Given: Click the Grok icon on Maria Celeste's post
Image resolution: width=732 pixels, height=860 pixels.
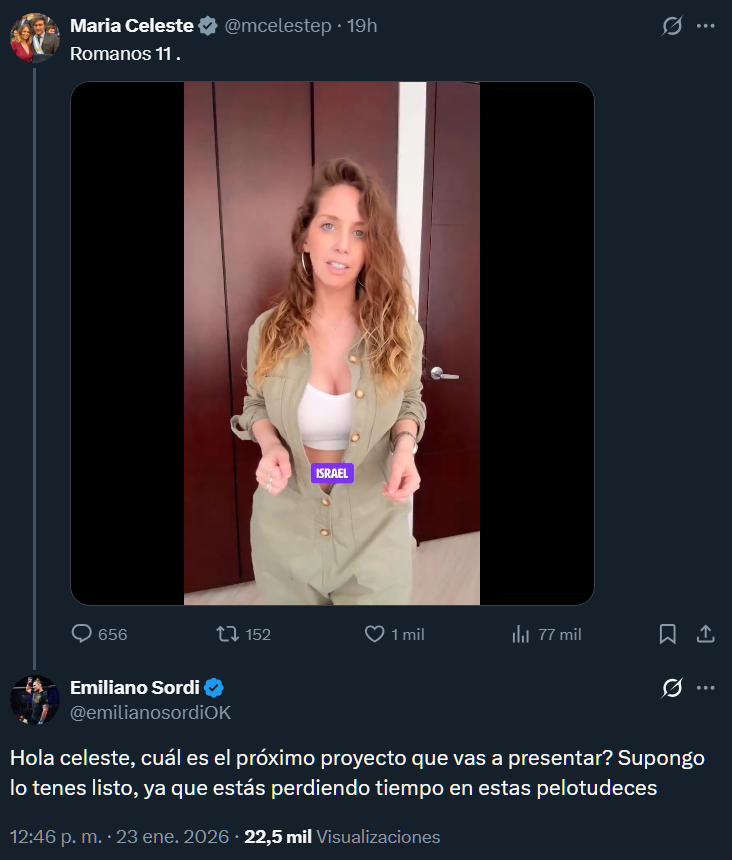Looking at the screenshot, I should (672, 27).
